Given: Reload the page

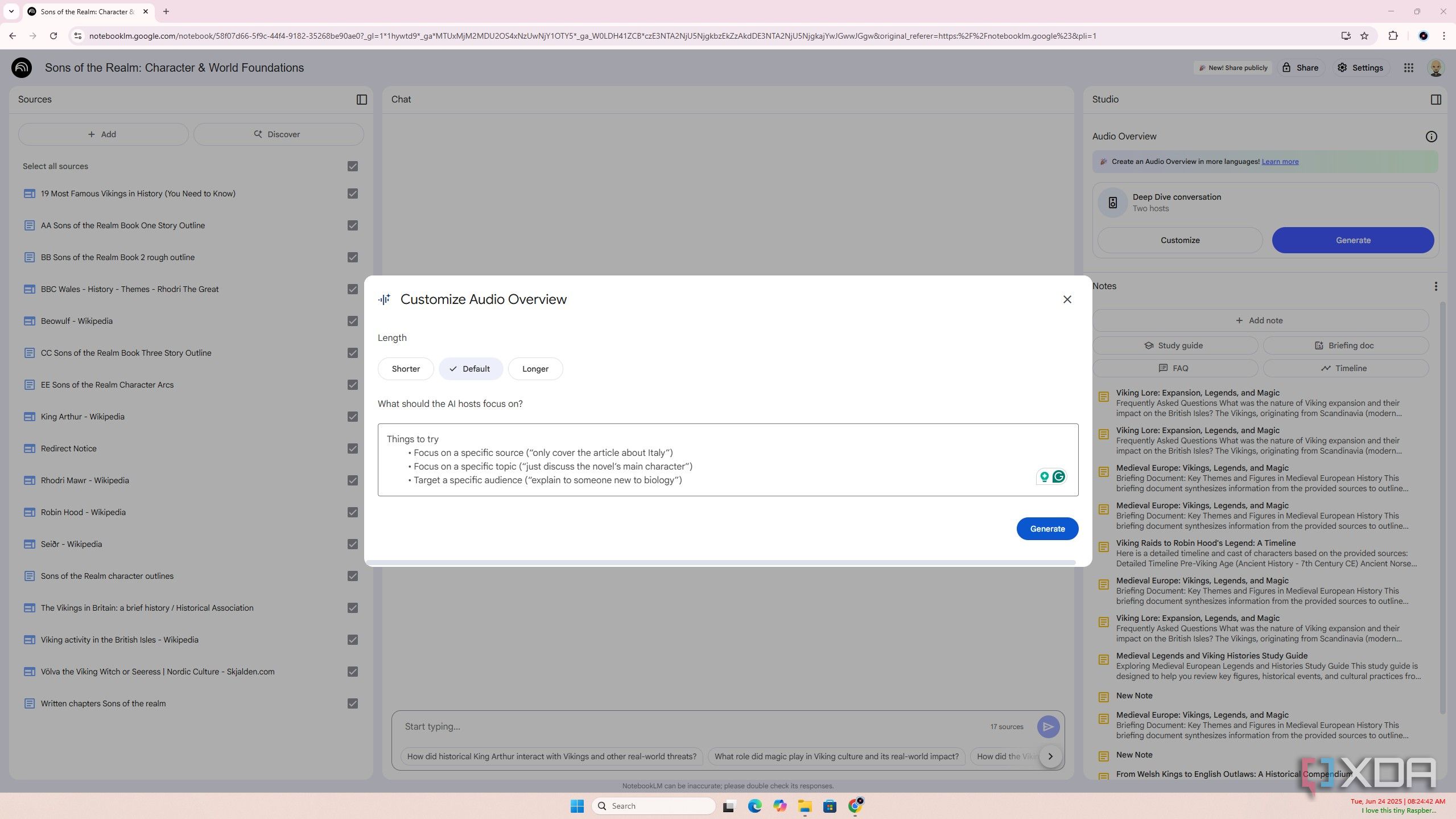Looking at the screenshot, I should tap(53, 36).
